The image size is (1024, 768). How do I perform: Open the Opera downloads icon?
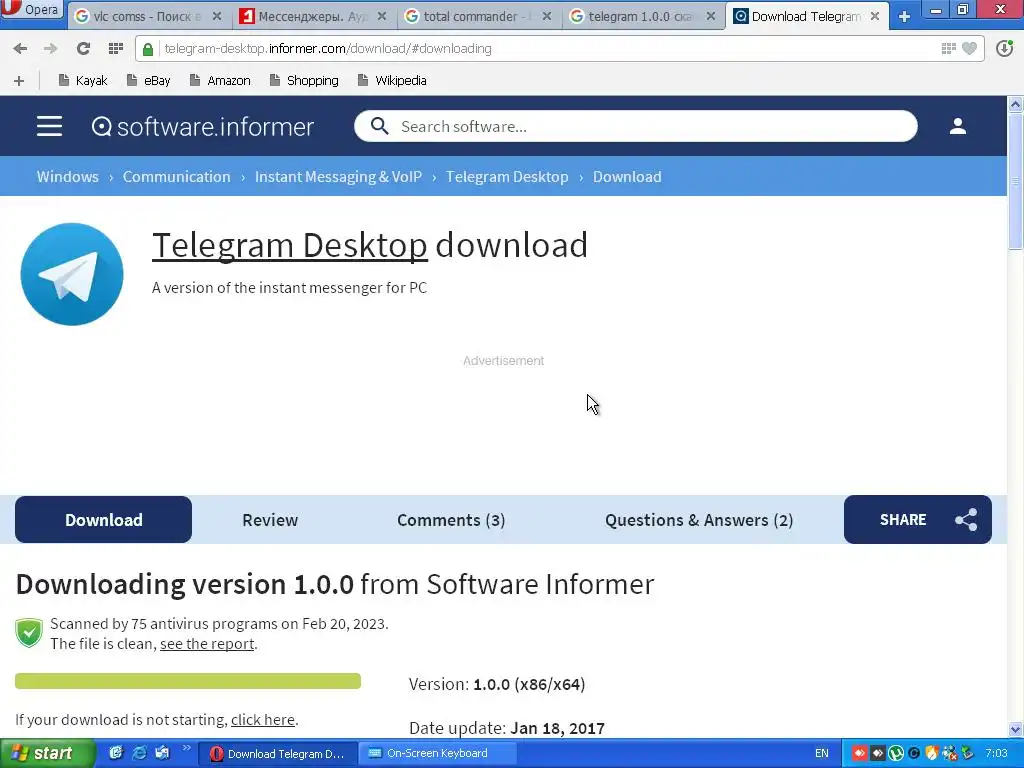point(1004,48)
